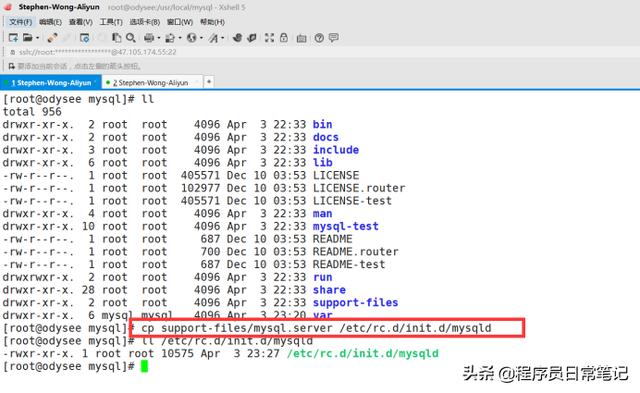The image size is (640, 393).
Task: Click the Paste clipboard icon
Action: (x=117, y=38)
